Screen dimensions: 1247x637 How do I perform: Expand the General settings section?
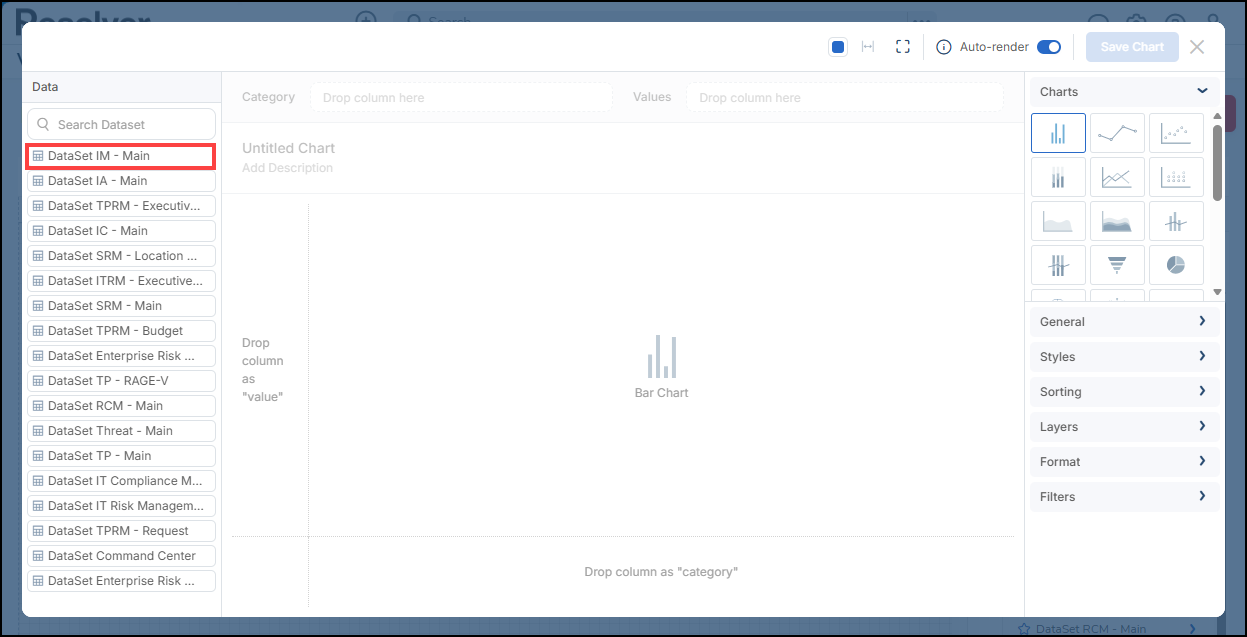point(1124,322)
